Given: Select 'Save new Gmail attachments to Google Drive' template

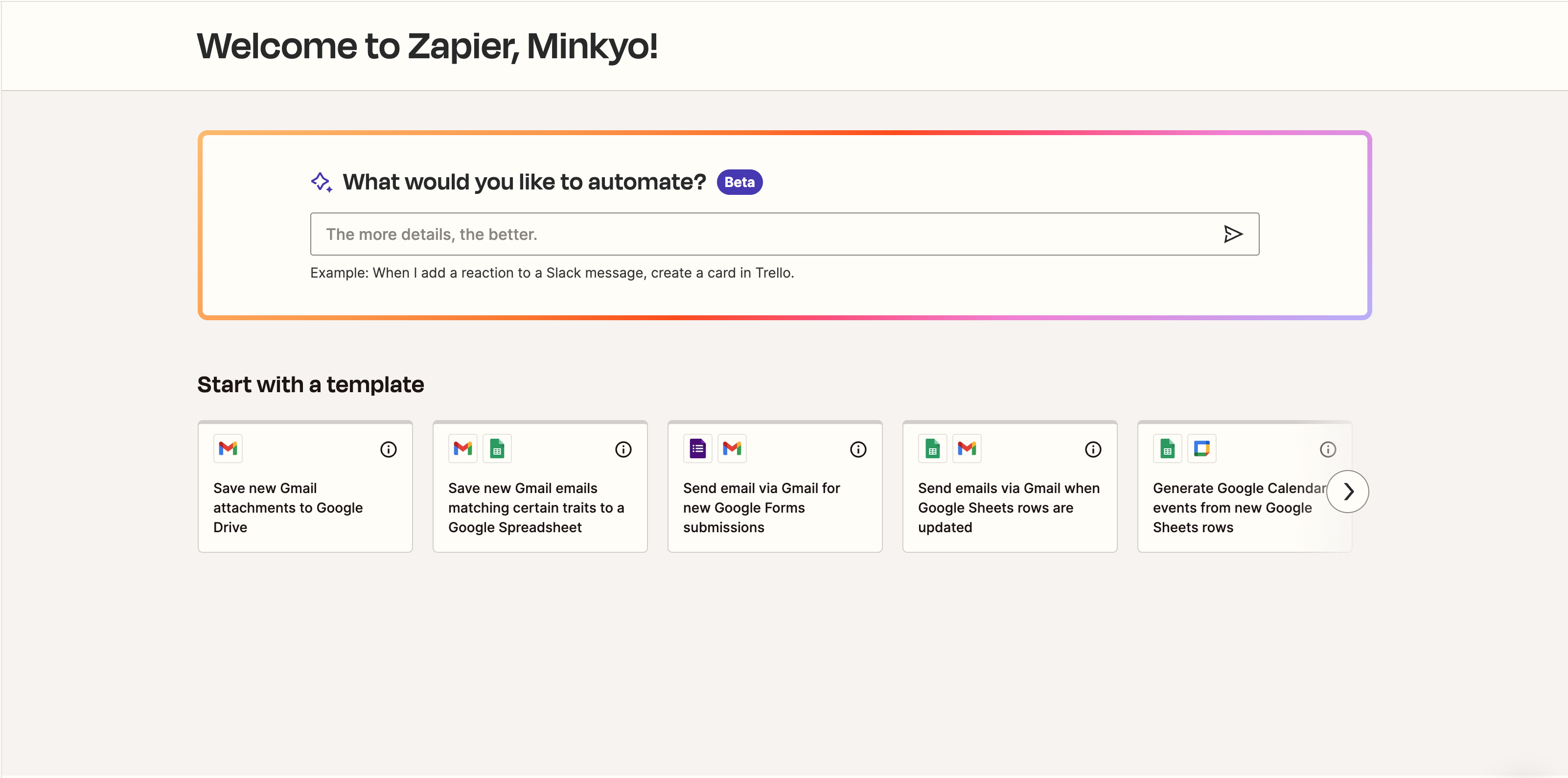Looking at the screenshot, I should pyautogui.click(x=305, y=486).
